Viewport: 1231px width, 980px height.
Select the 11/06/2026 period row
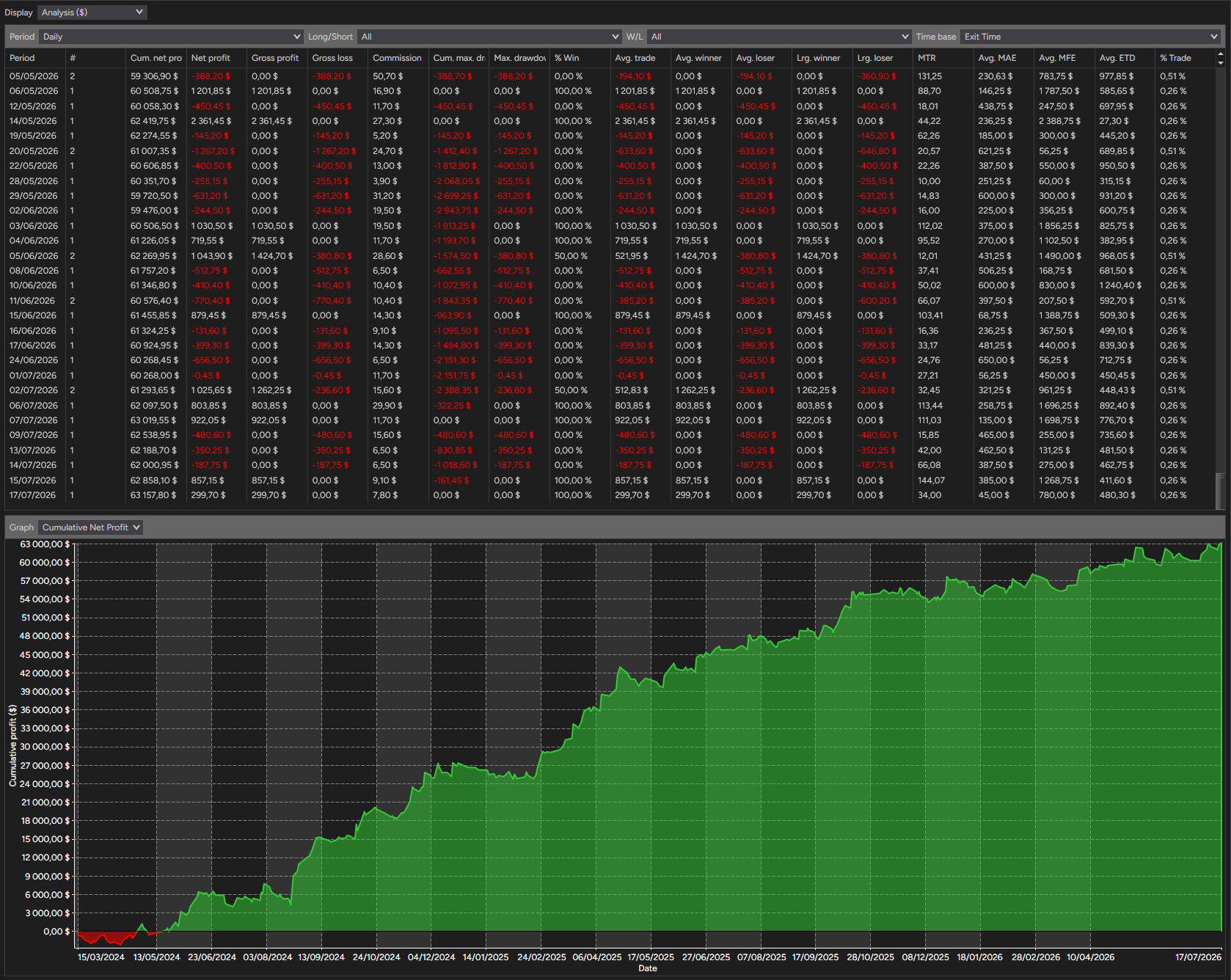[x=611, y=301]
